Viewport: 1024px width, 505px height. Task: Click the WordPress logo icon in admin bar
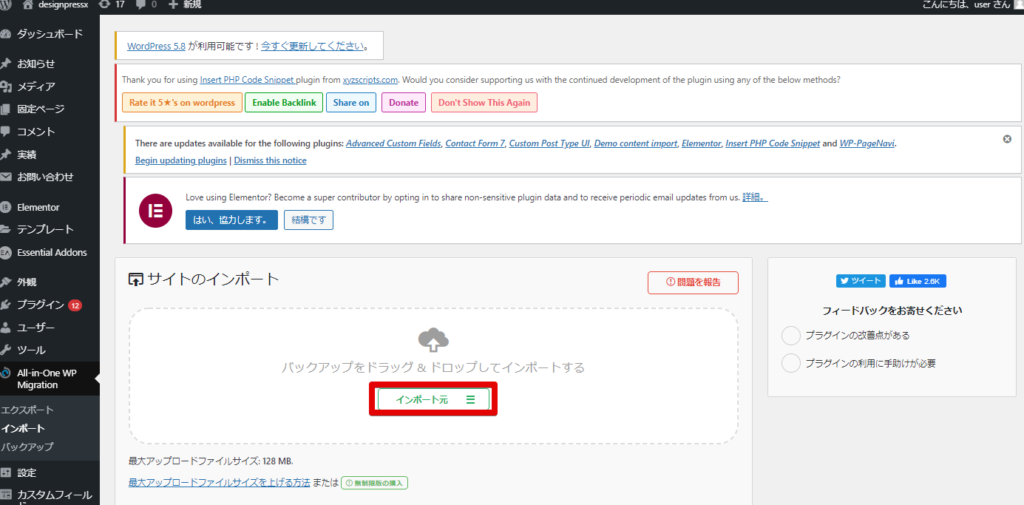[x=6, y=5]
